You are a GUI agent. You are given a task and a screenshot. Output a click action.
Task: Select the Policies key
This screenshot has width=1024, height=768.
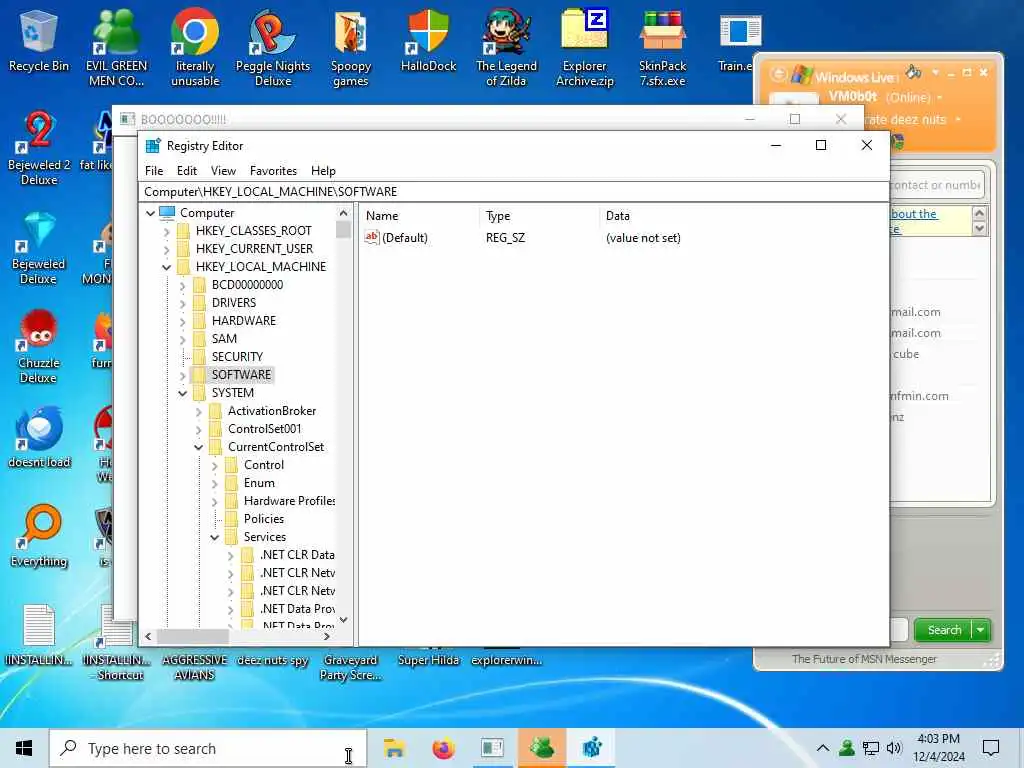click(264, 519)
